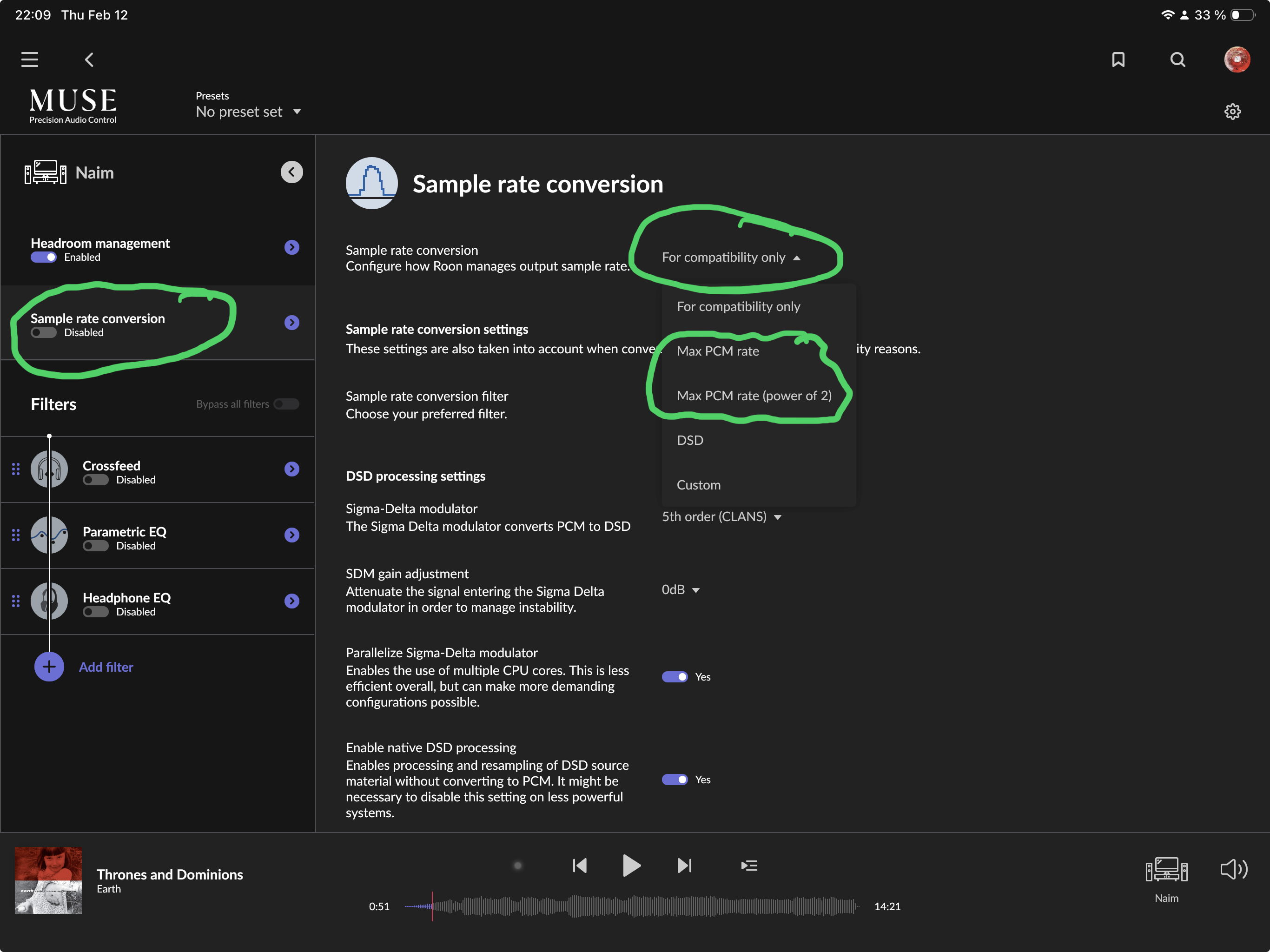Seek within the track waveform
The height and width of the screenshot is (952, 1270).
pos(632,906)
